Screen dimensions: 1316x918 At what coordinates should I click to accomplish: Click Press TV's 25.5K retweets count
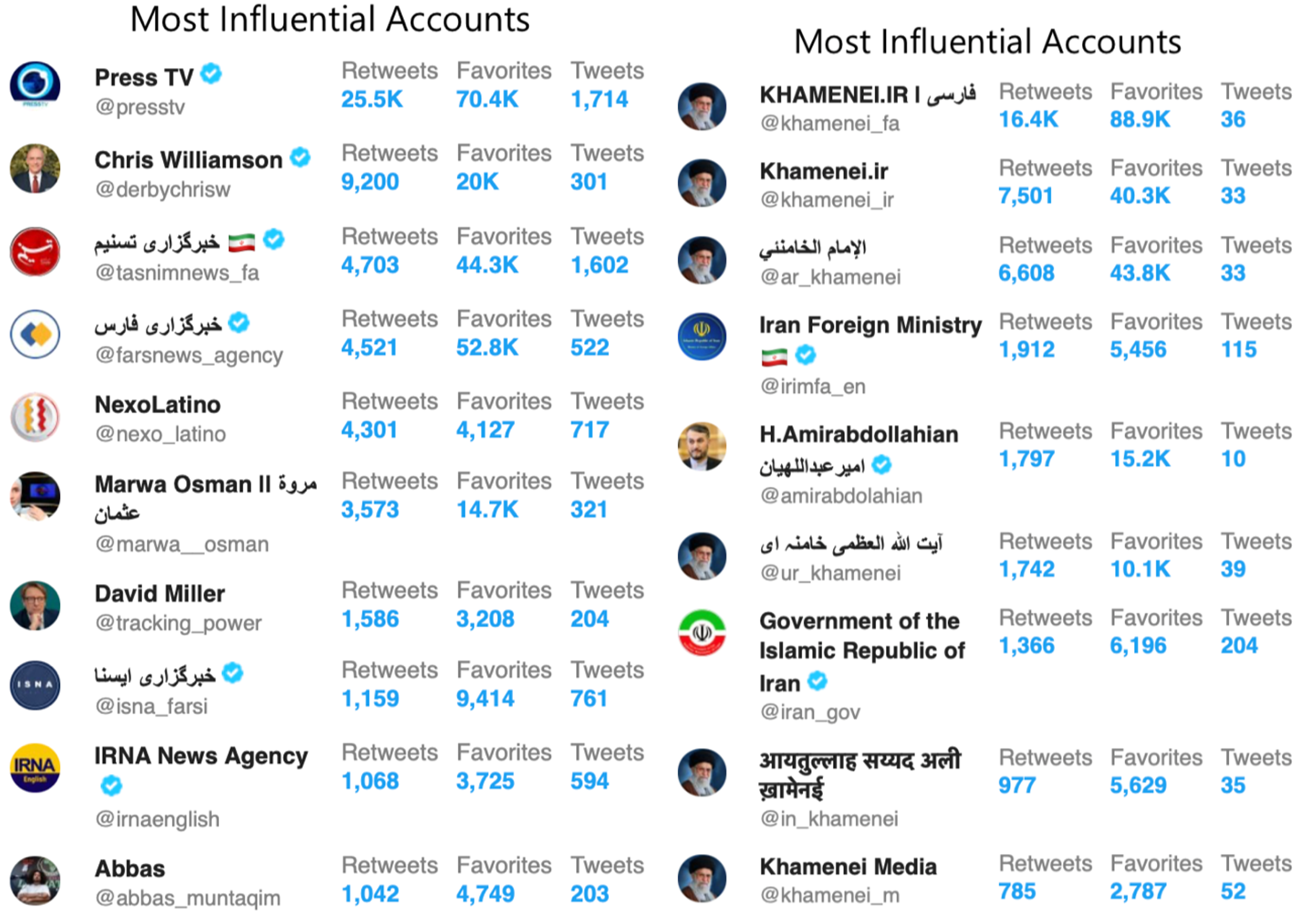(372, 99)
